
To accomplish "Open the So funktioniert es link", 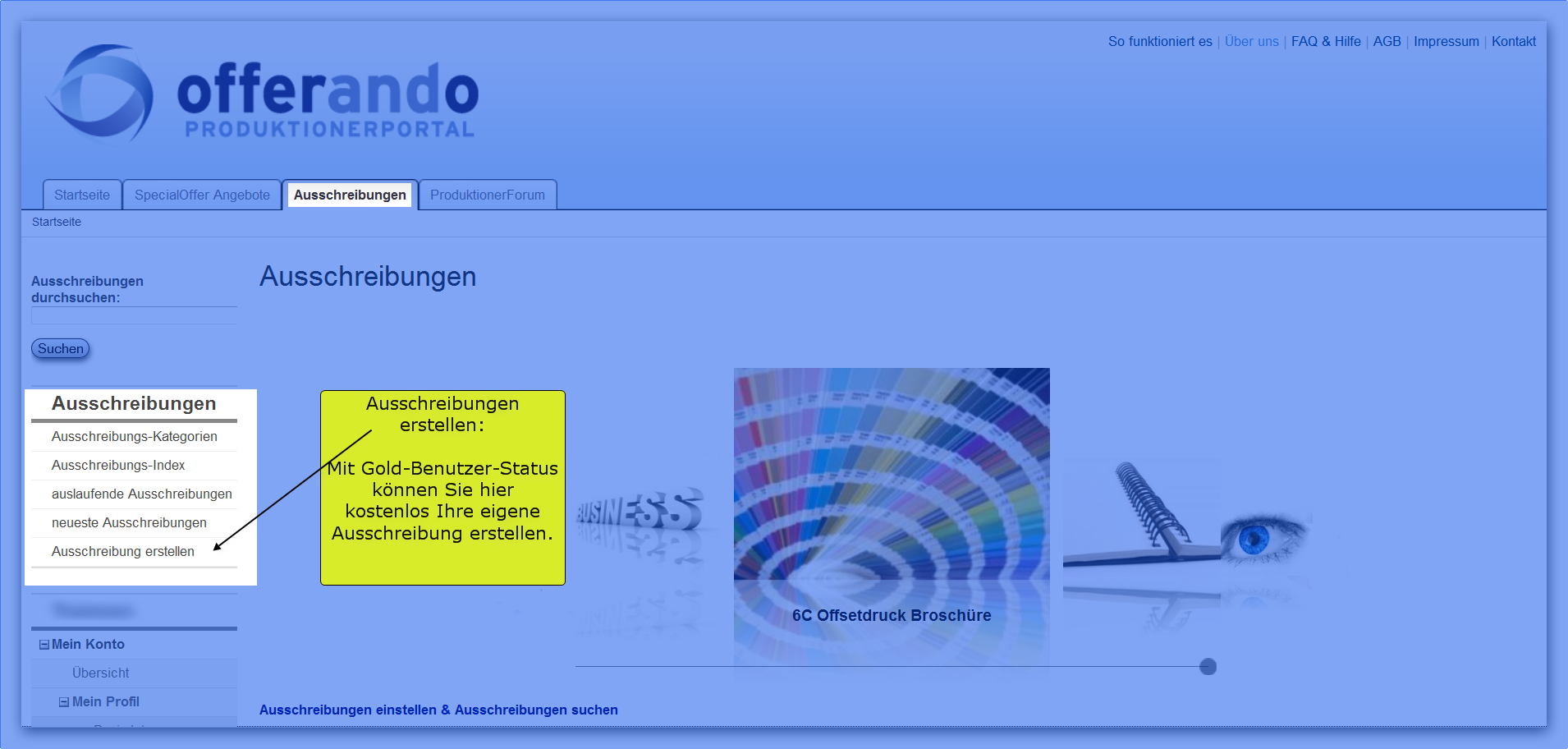I will [1160, 41].
